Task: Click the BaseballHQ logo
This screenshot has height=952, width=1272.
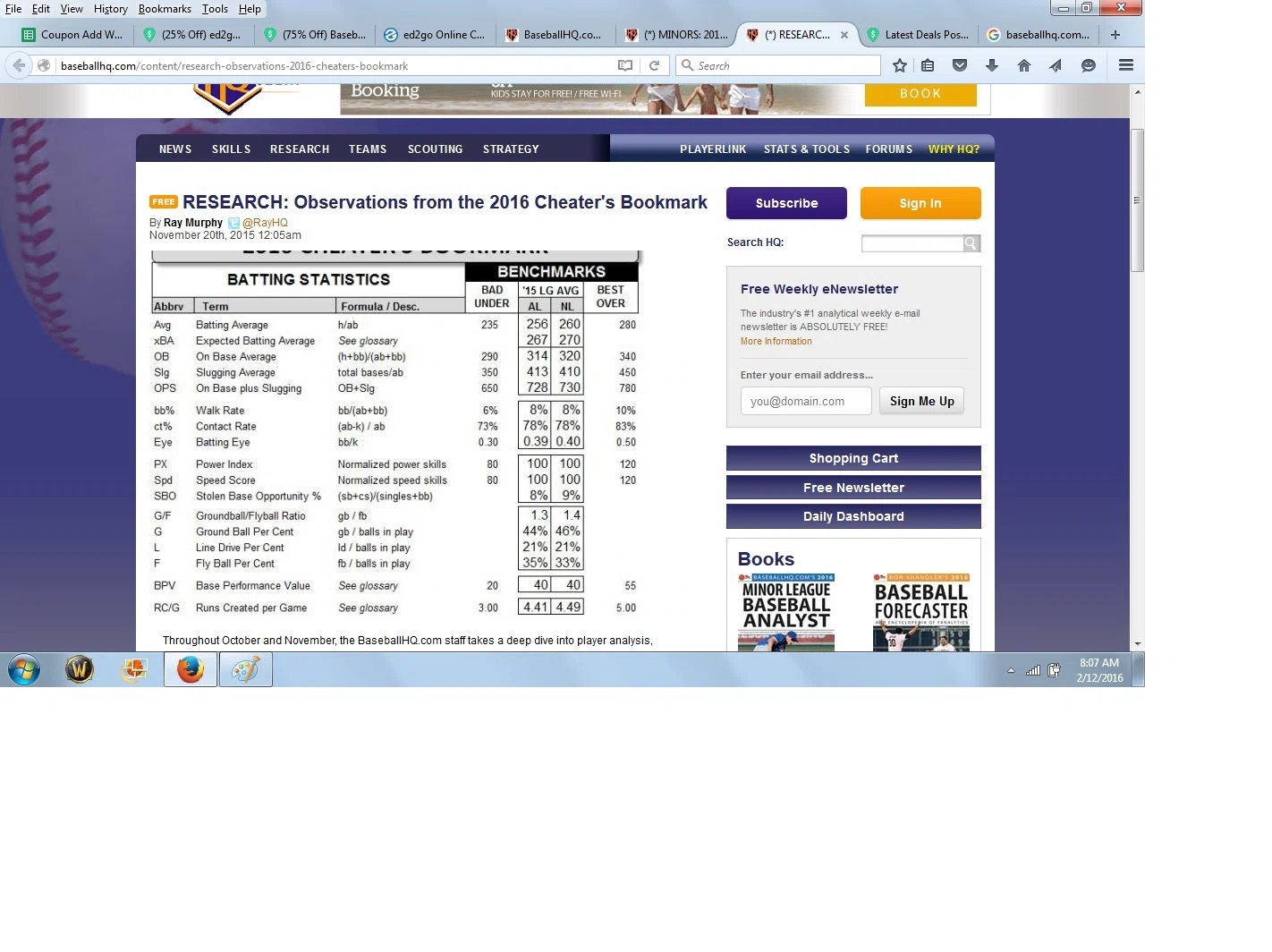Action: tap(231, 98)
